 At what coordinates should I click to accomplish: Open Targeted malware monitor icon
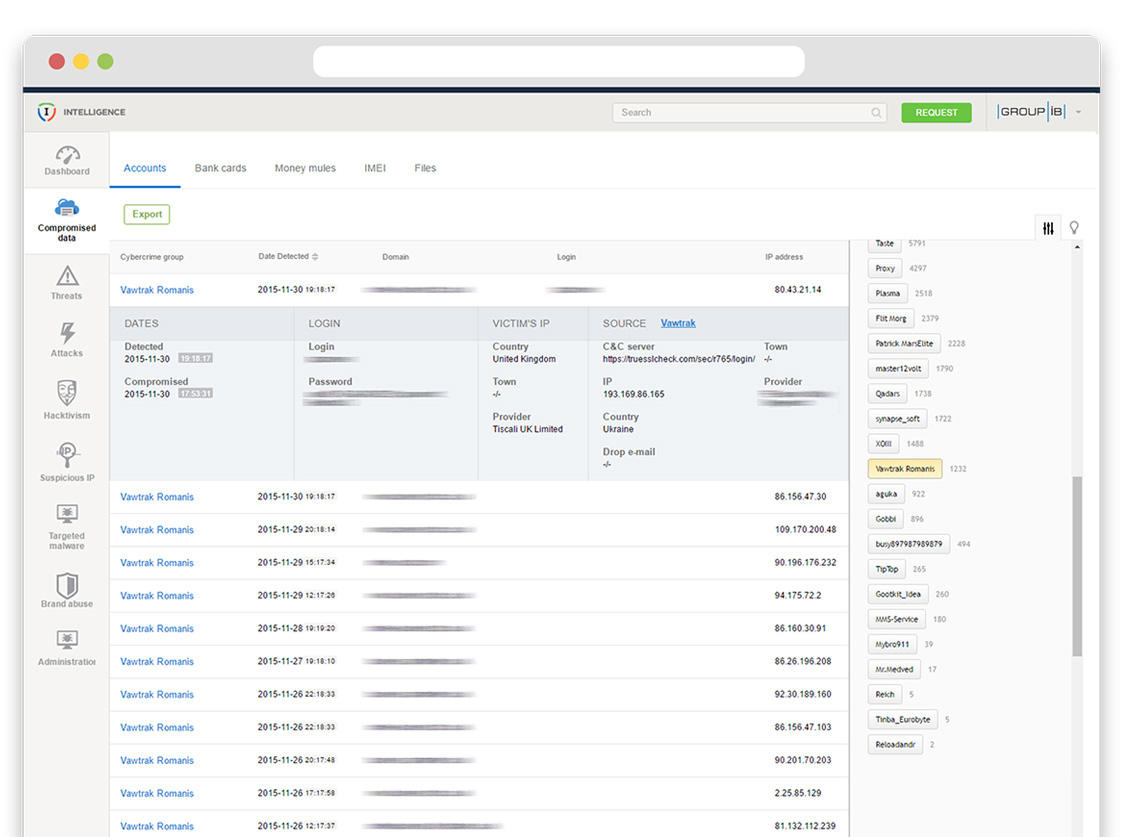[x=67, y=514]
